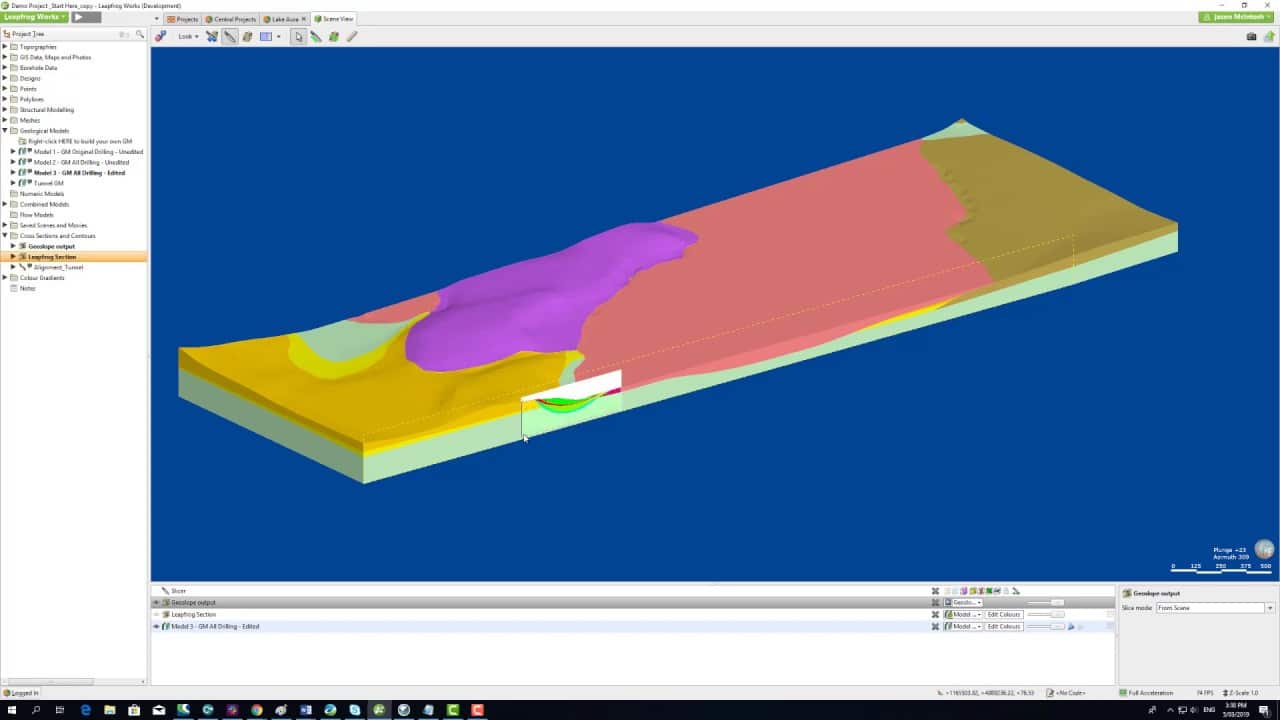Click Edit Colours for Model 3
Image resolution: width=1280 pixels, height=720 pixels.
click(1003, 626)
